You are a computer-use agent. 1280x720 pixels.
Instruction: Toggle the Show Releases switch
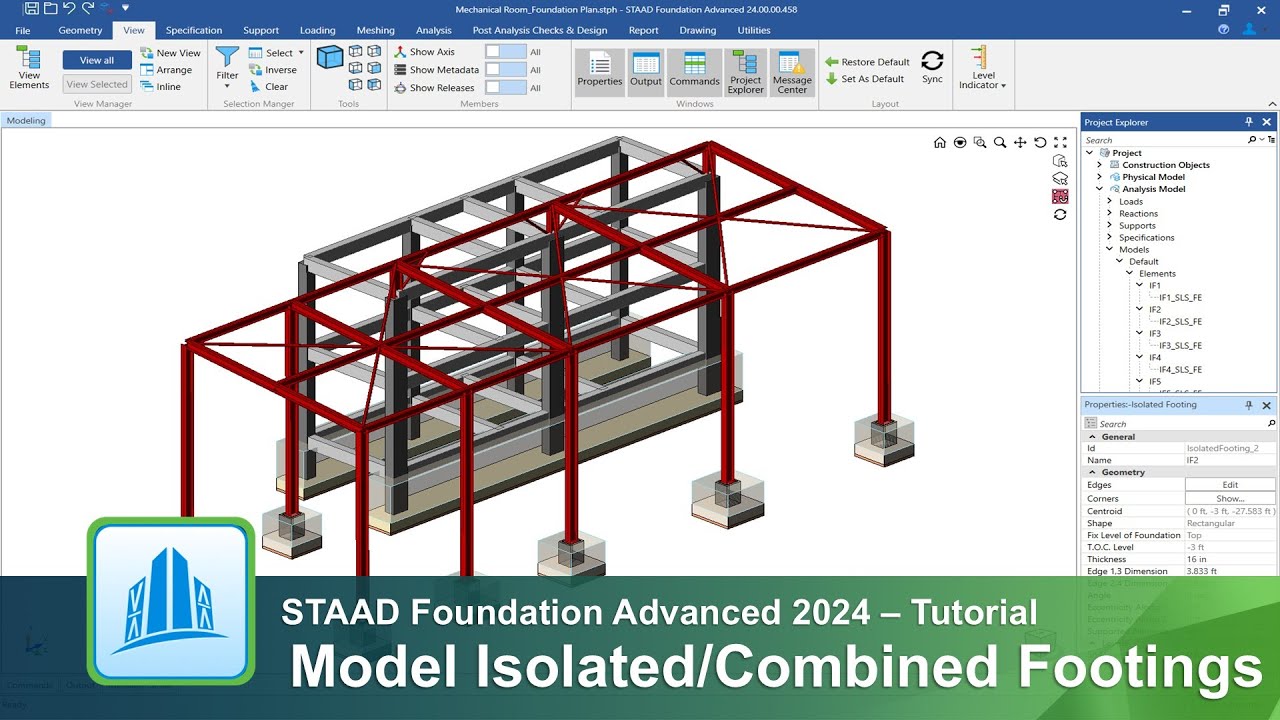point(506,88)
